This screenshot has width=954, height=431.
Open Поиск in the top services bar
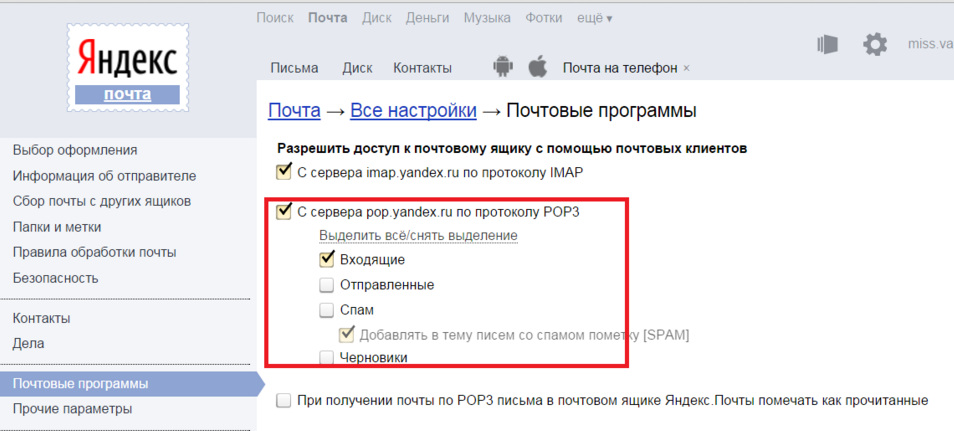coord(275,18)
